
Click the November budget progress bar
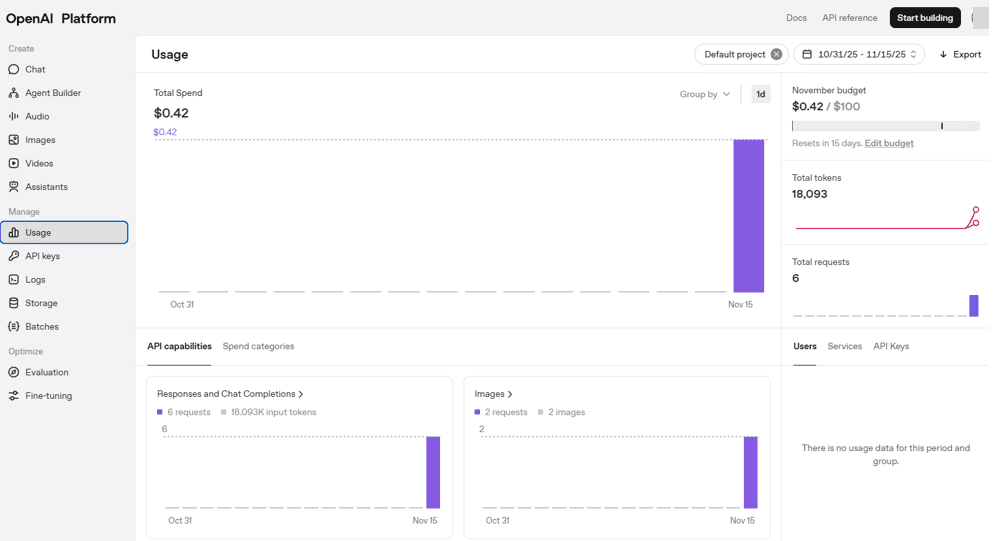coord(885,126)
